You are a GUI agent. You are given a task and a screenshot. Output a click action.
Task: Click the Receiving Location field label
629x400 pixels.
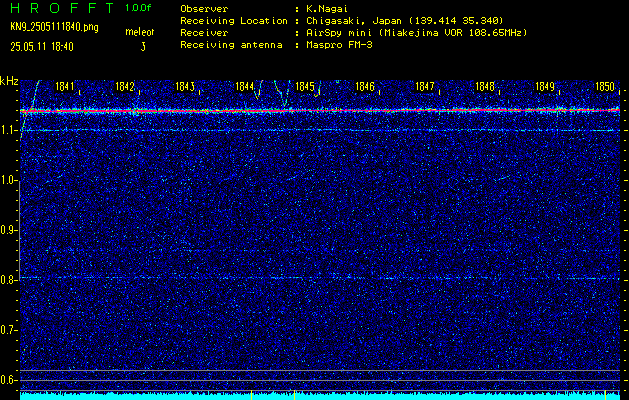click(x=234, y=20)
